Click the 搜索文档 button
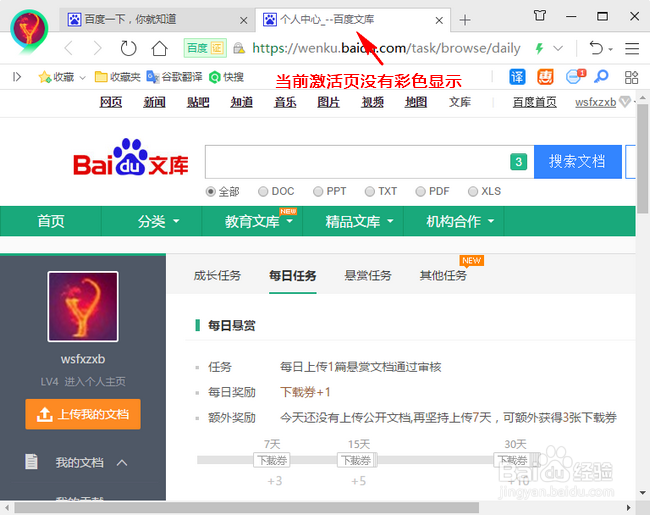 pyautogui.click(x=577, y=162)
